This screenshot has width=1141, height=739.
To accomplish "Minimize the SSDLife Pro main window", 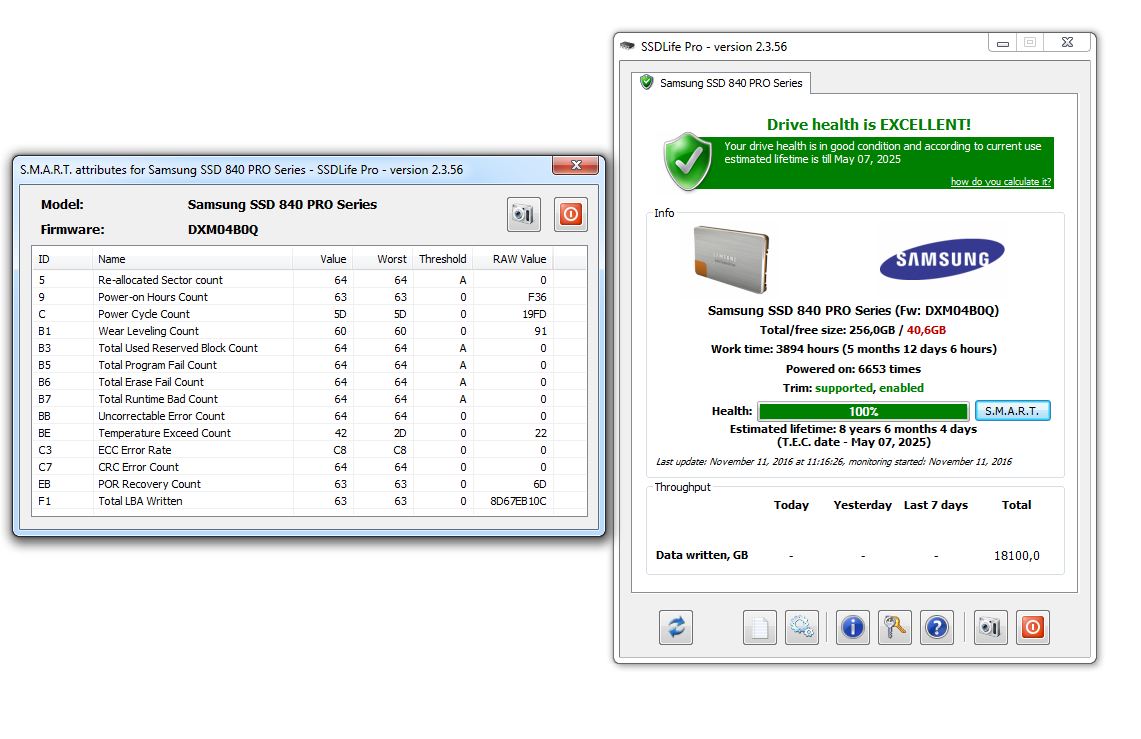I will click(1003, 43).
